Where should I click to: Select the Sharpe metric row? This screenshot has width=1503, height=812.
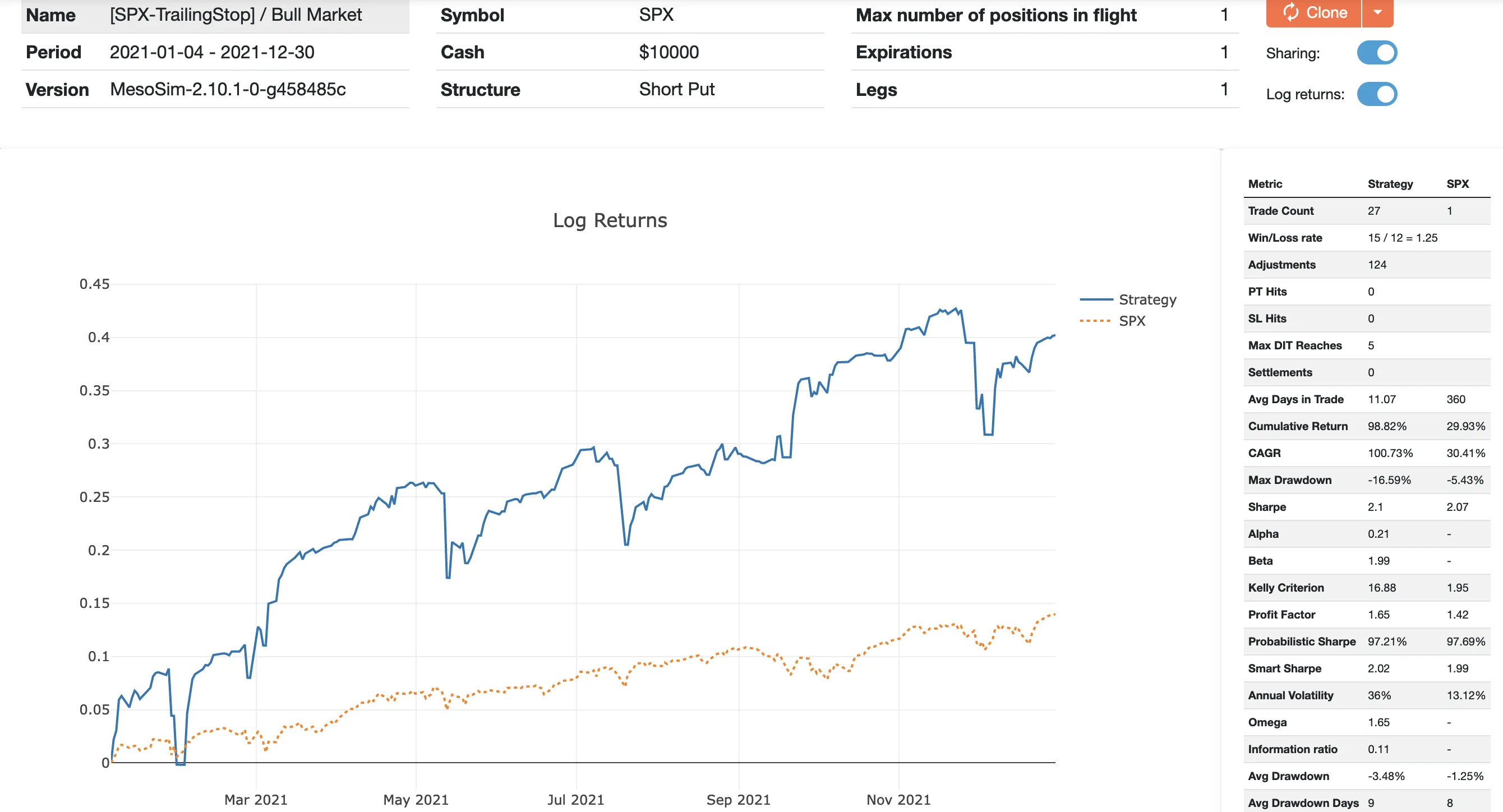[x=1268, y=506]
